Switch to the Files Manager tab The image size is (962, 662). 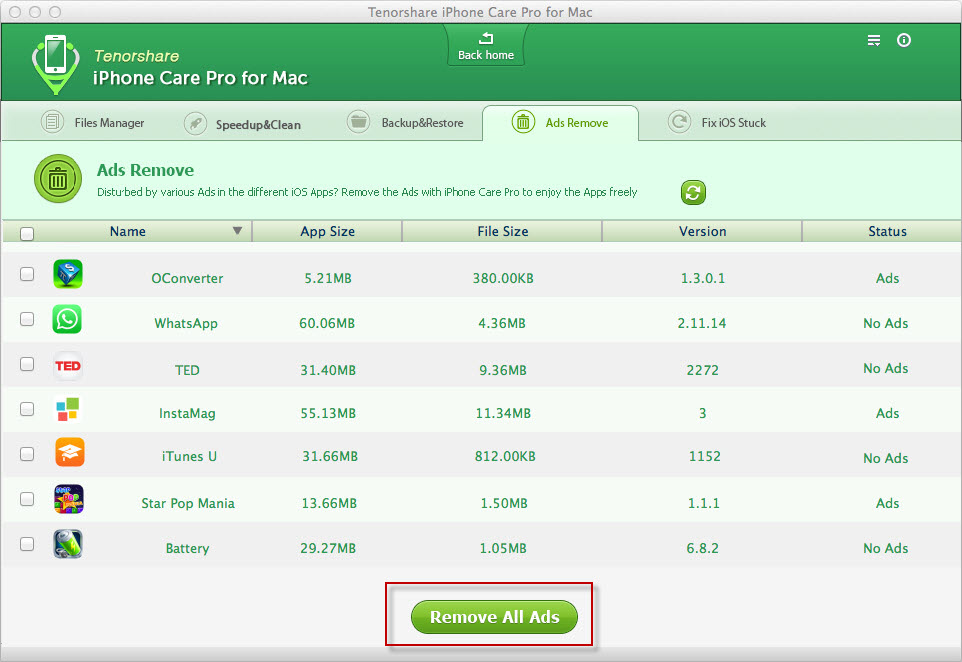[x=94, y=123]
